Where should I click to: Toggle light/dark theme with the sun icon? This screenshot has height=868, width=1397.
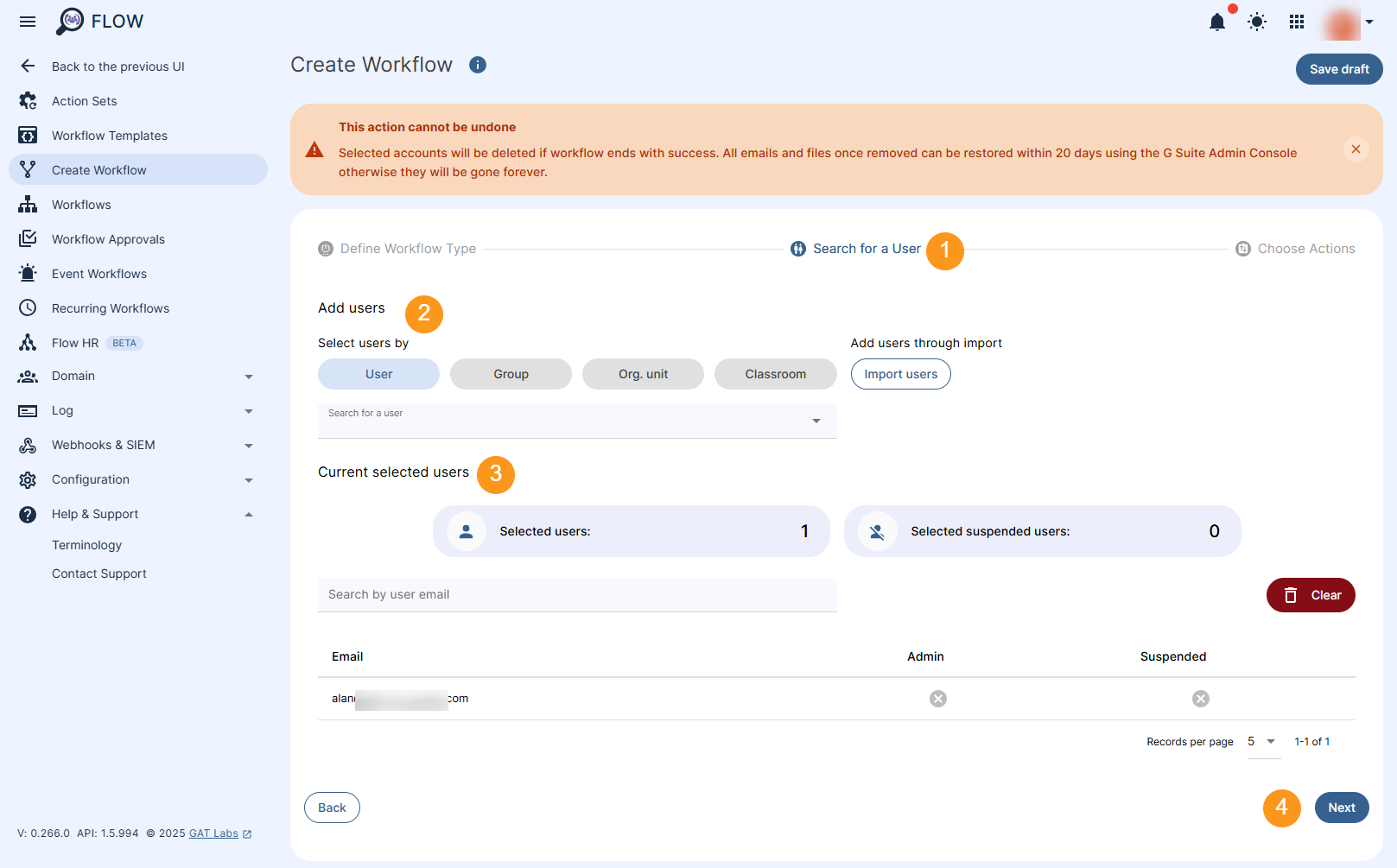click(1256, 22)
